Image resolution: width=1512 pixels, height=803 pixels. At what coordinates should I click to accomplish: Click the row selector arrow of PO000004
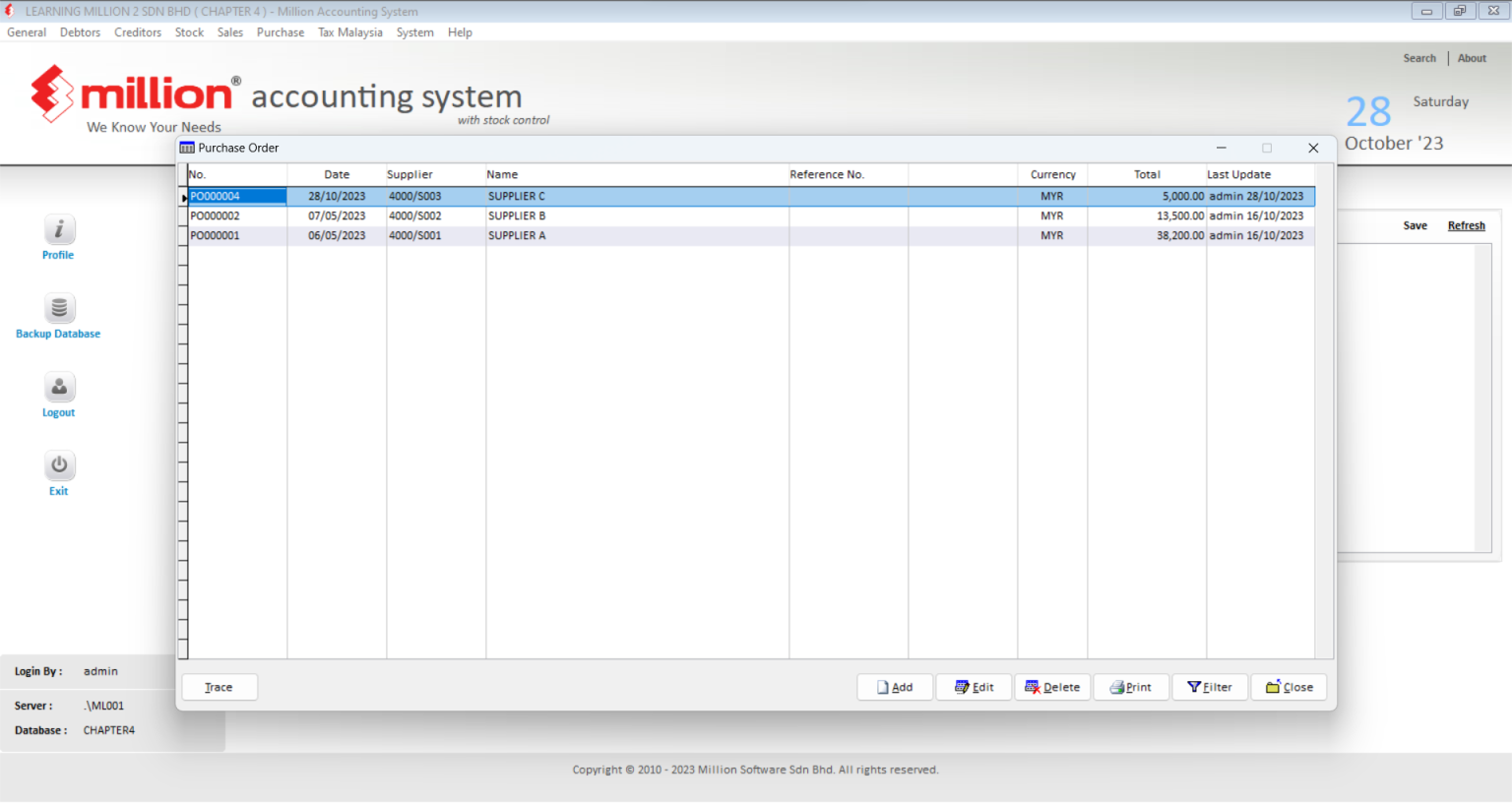pos(183,197)
